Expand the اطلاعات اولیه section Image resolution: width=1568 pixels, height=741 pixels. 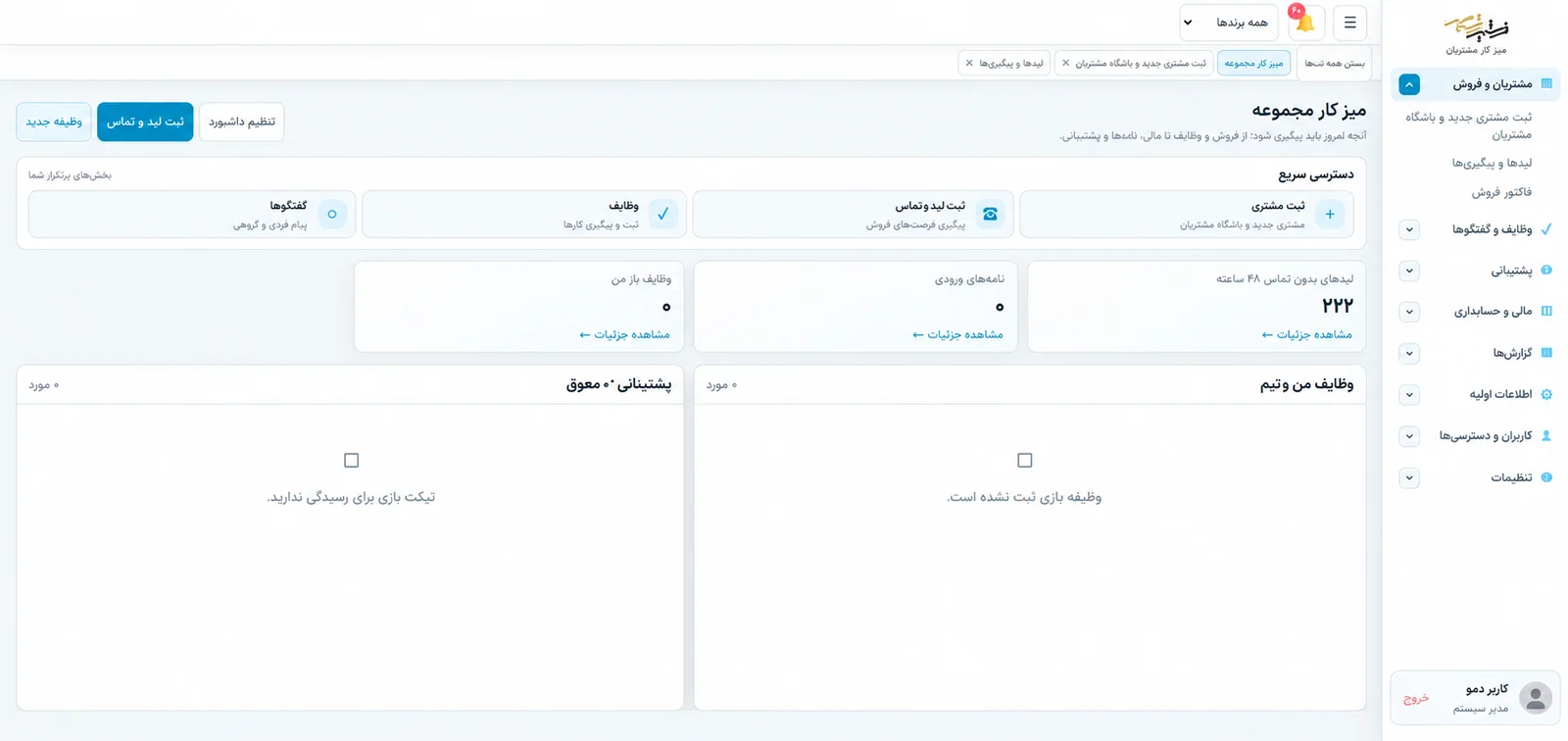click(x=1409, y=395)
